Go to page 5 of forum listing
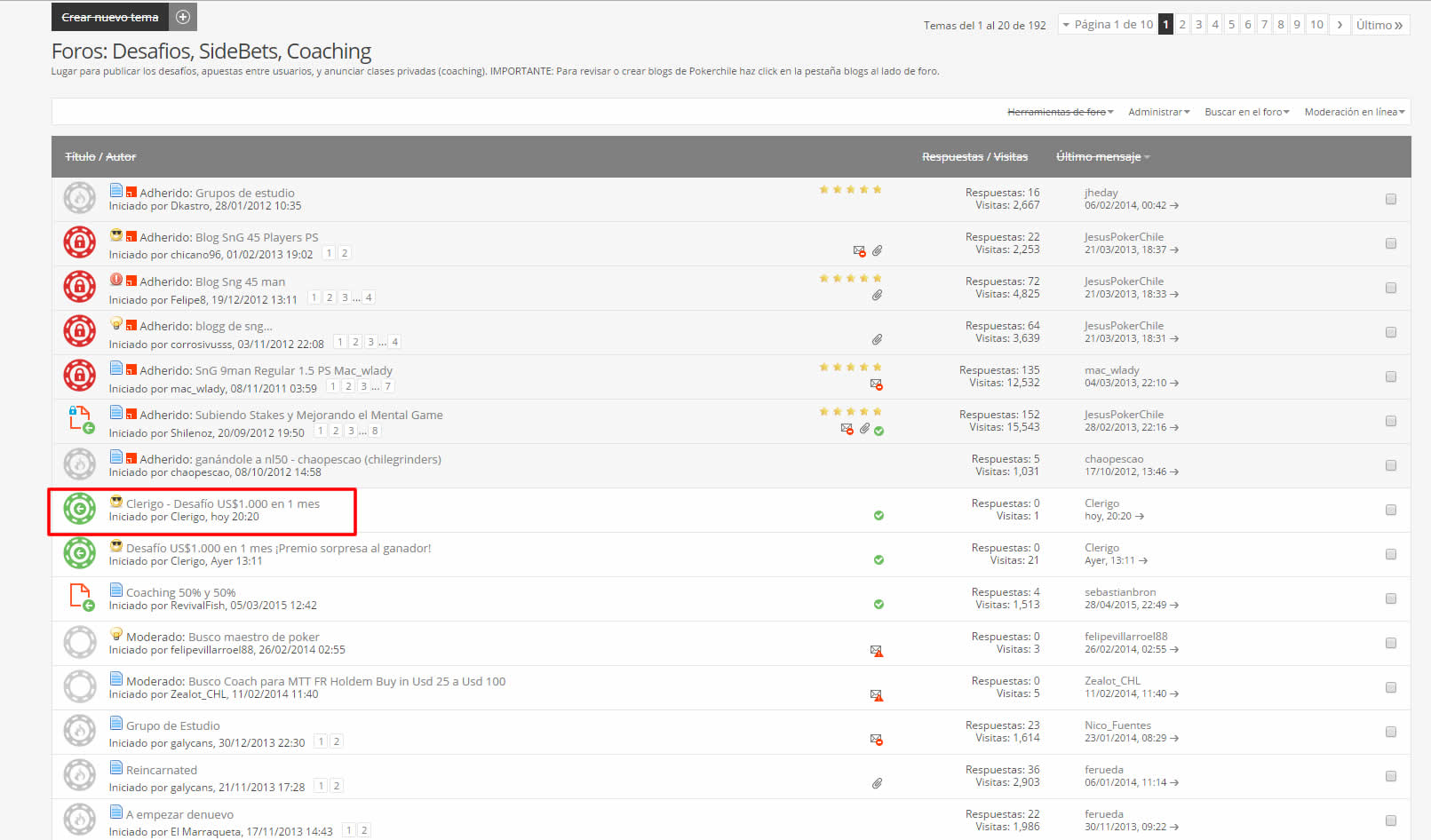 click(1231, 25)
